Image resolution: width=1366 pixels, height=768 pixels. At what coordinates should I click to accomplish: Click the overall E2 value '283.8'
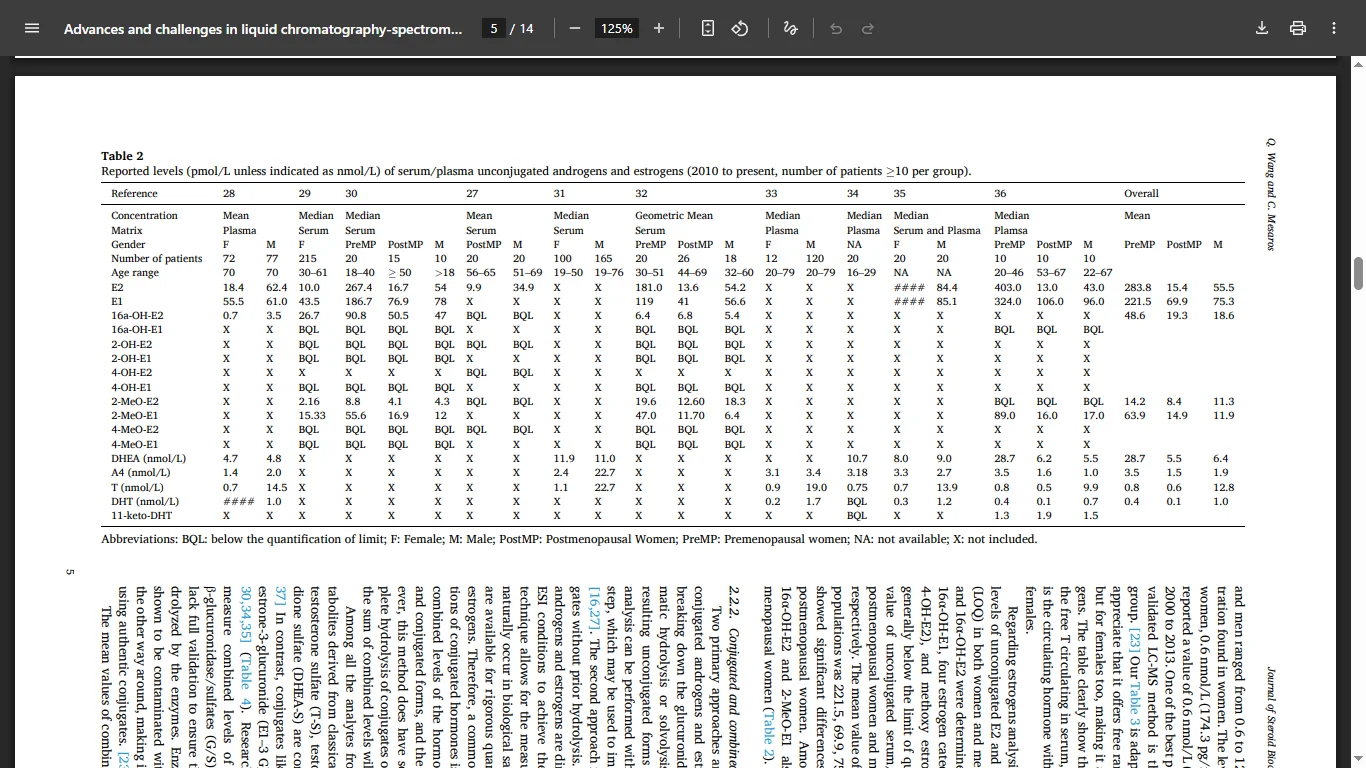click(x=1137, y=288)
